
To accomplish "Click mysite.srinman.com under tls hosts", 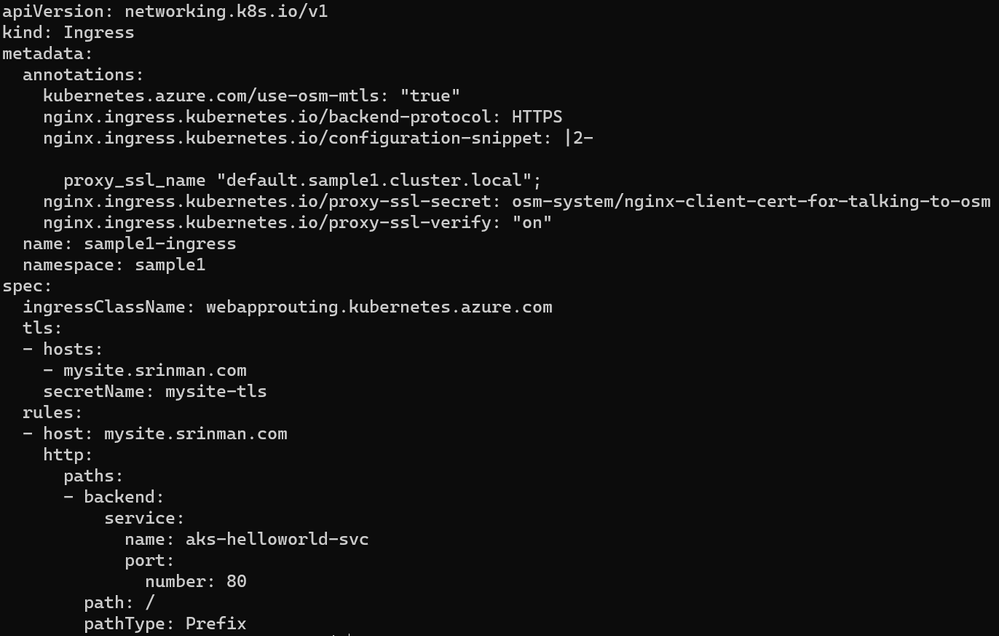I will [155, 370].
